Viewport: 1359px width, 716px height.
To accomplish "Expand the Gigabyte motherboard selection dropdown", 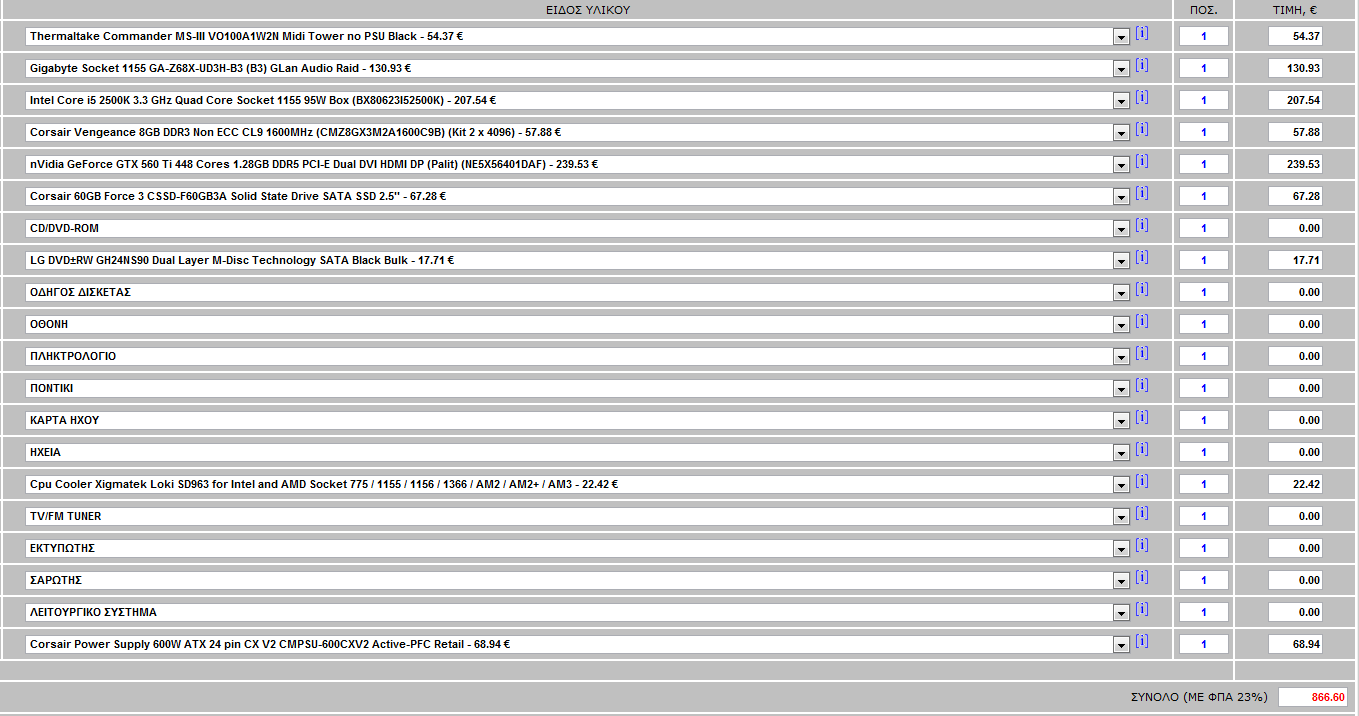I will (x=1120, y=69).
